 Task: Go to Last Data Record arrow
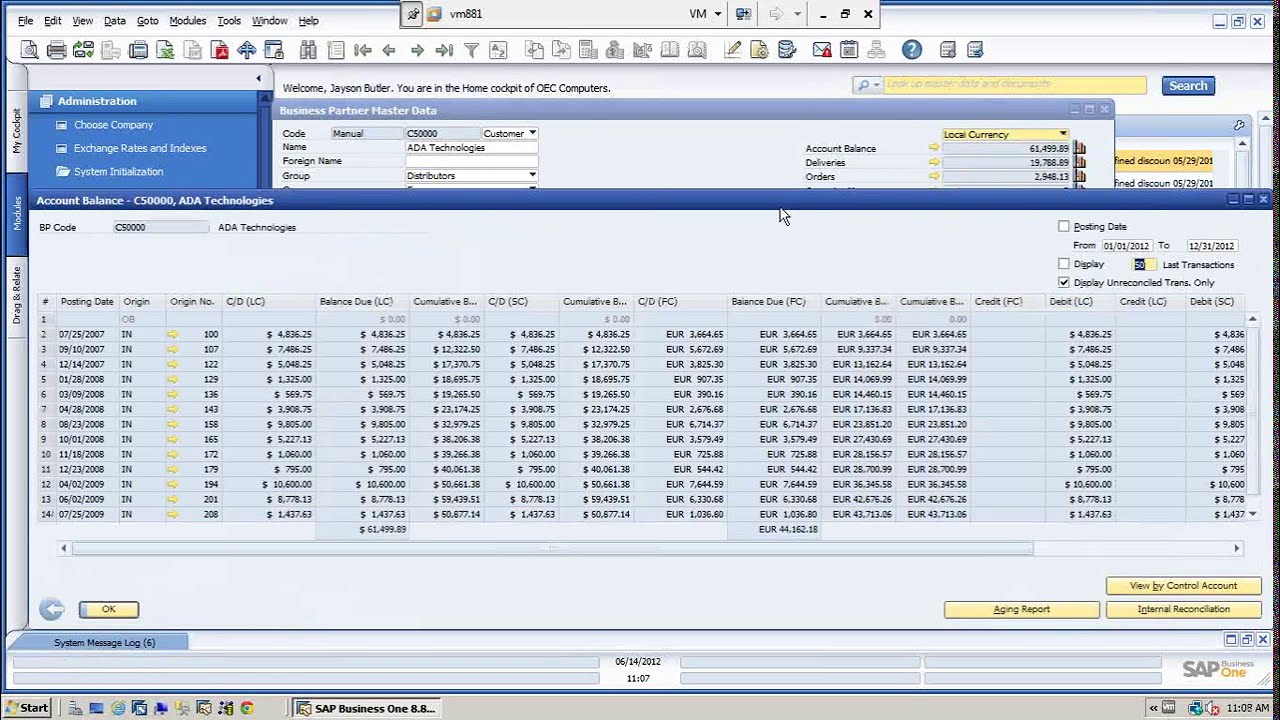[x=444, y=50]
